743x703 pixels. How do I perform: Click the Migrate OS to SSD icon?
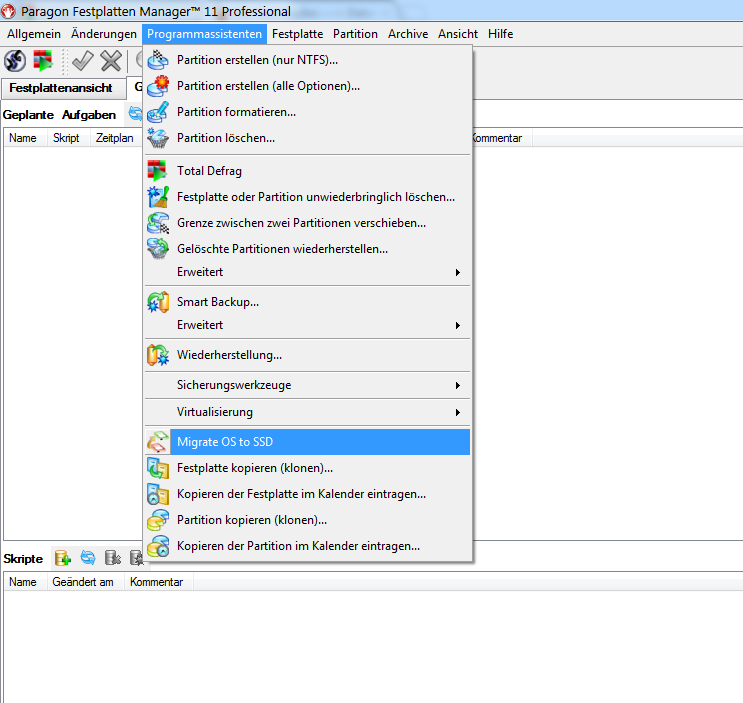[x=158, y=442]
